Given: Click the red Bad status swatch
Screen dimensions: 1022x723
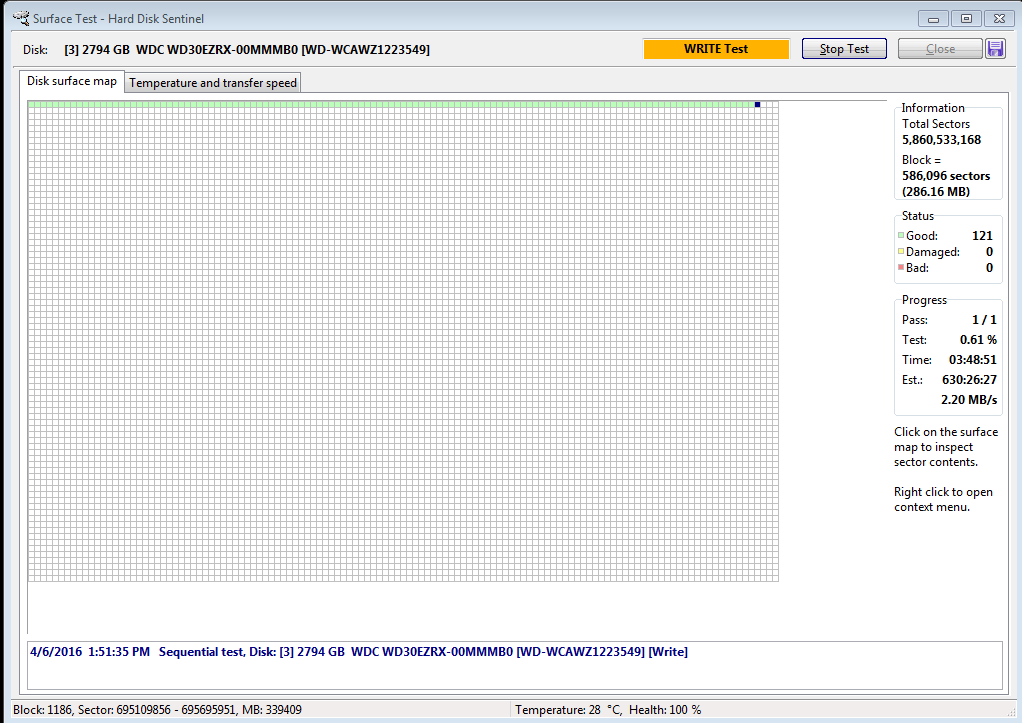Looking at the screenshot, I should pos(901,267).
